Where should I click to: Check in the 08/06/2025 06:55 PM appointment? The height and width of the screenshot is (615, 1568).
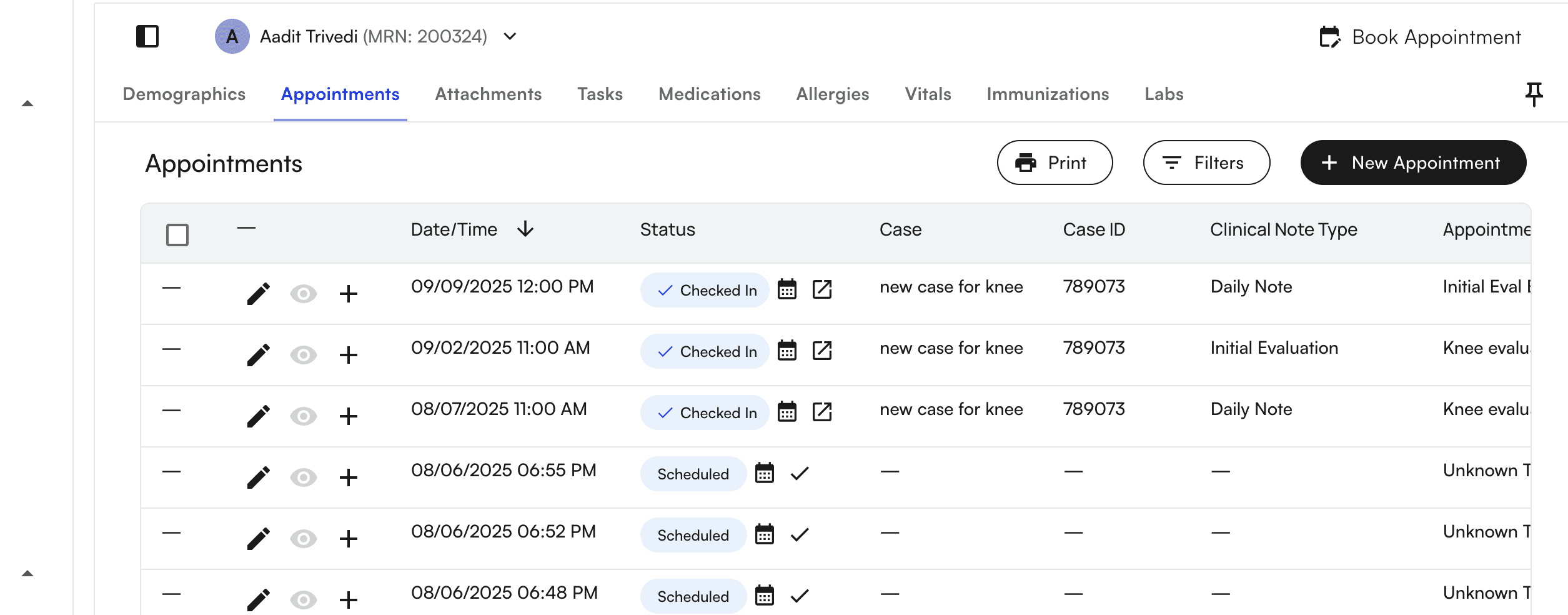[799, 473]
